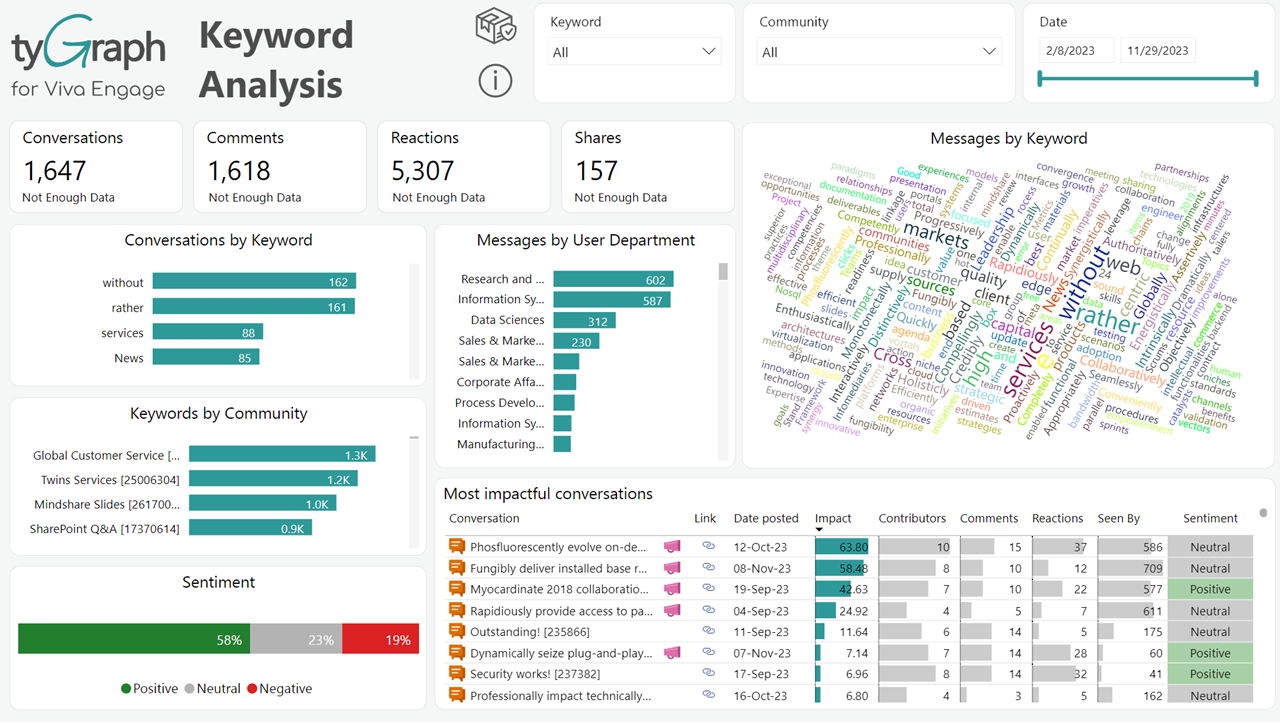Expand the Community dropdown filter
The width and height of the screenshot is (1280, 723).
pos(879,52)
